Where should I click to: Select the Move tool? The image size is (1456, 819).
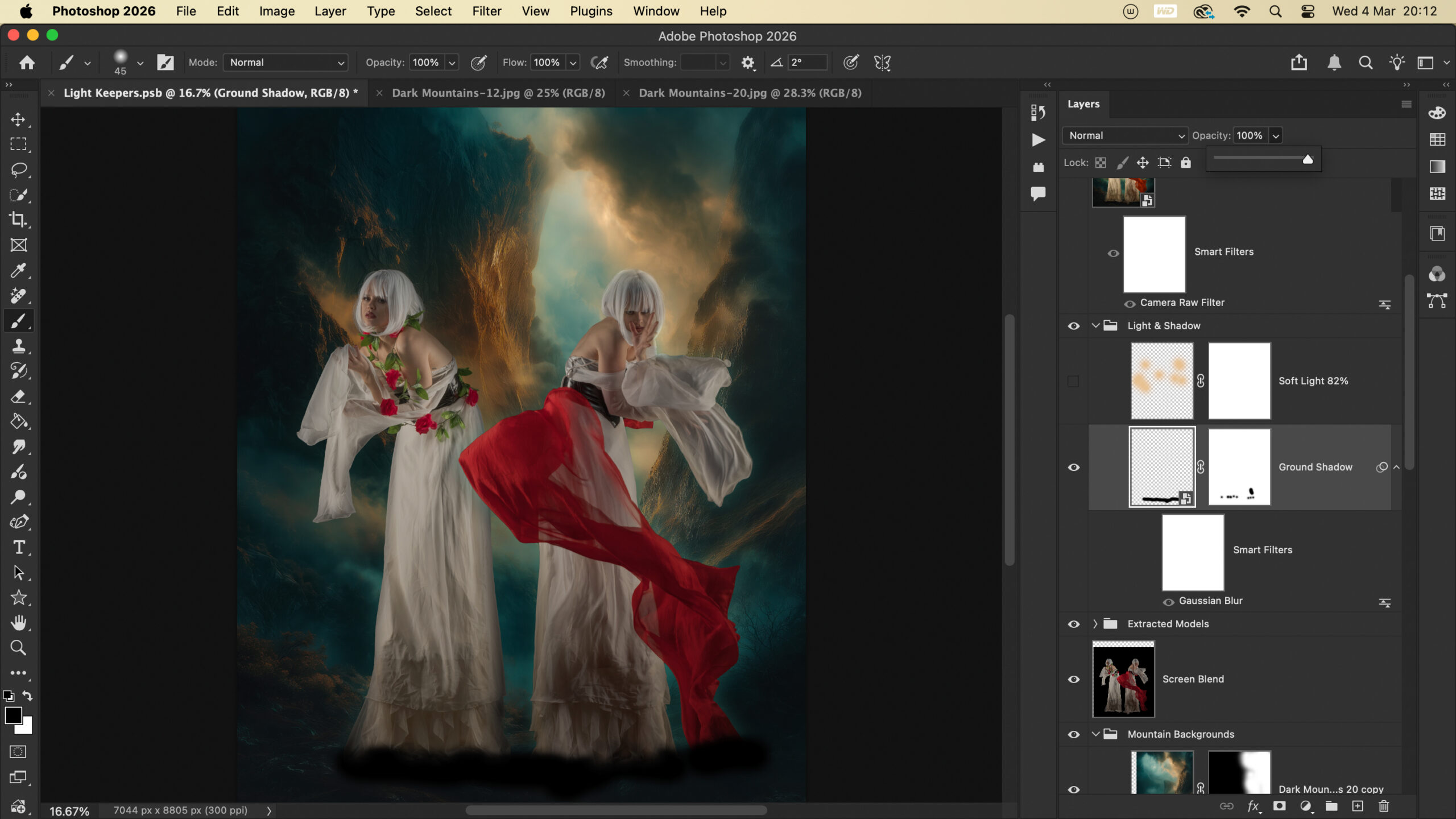tap(18, 119)
